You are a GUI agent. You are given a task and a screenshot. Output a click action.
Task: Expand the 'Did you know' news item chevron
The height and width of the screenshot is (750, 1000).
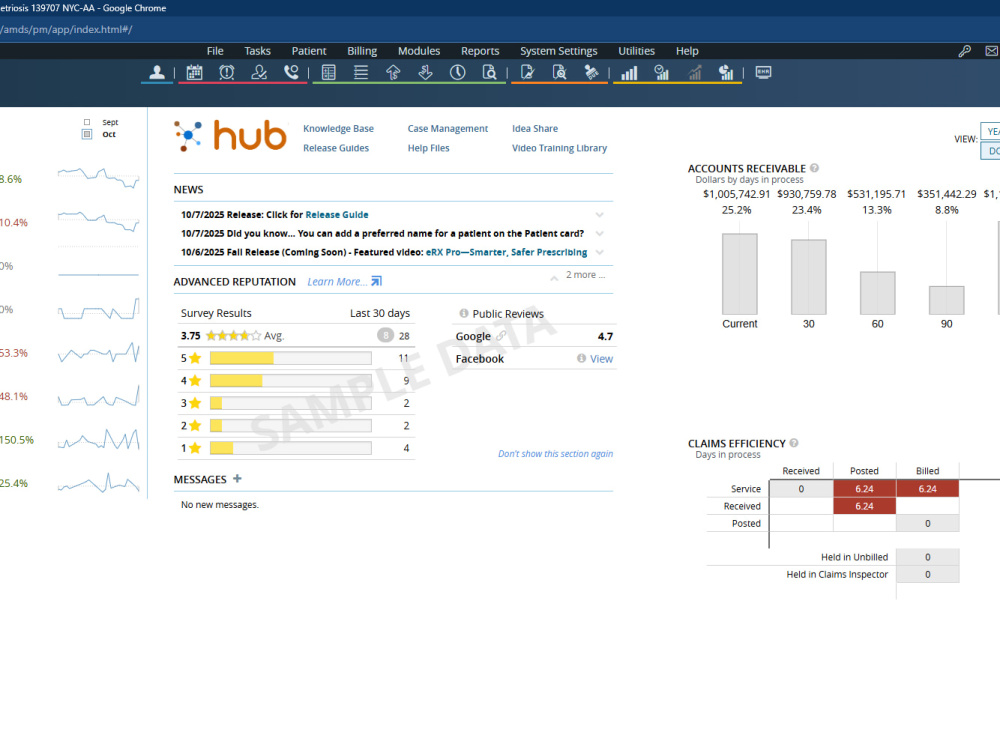599,233
